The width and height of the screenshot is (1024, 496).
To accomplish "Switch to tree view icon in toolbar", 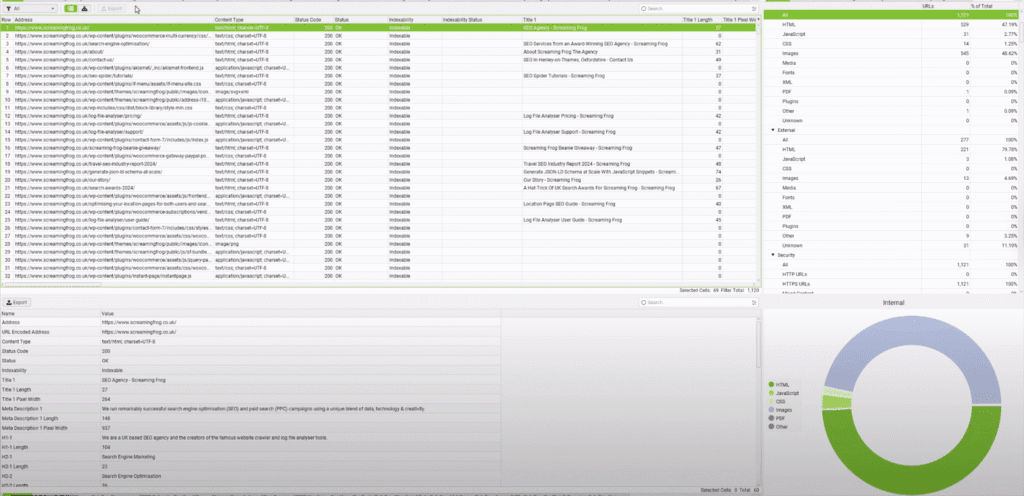I will click(x=84, y=8).
